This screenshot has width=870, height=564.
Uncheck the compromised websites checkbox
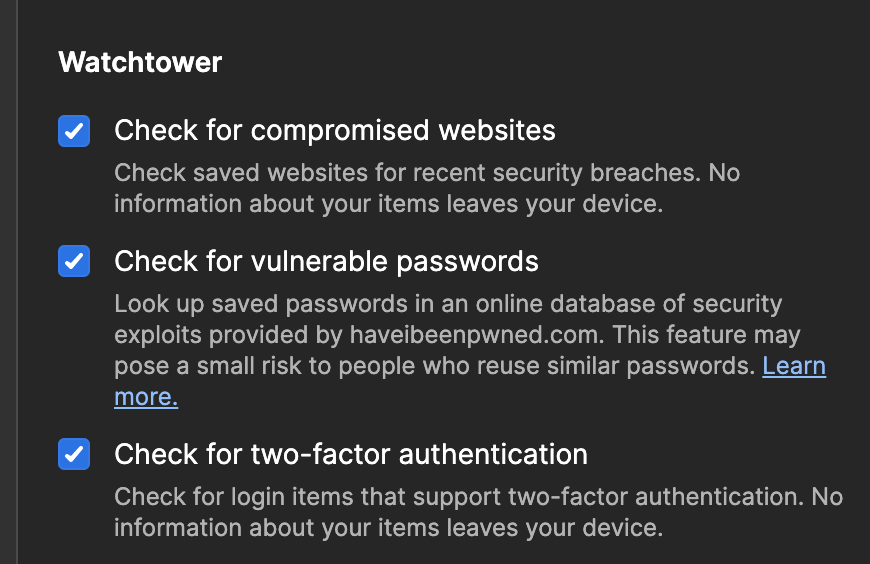(x=74, y=131)
